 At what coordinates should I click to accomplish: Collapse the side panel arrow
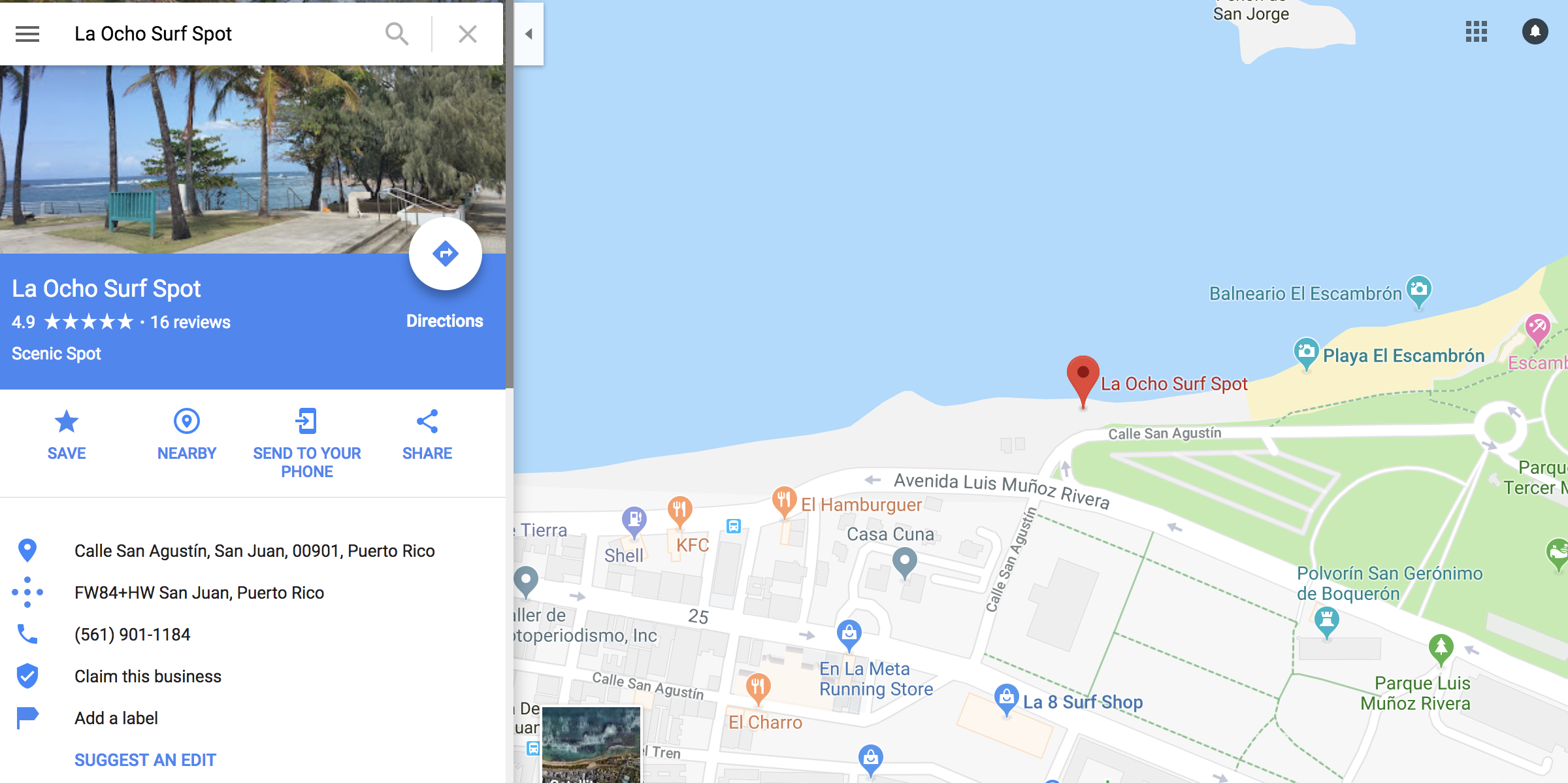pyautogui.click(x=529, y=33)
